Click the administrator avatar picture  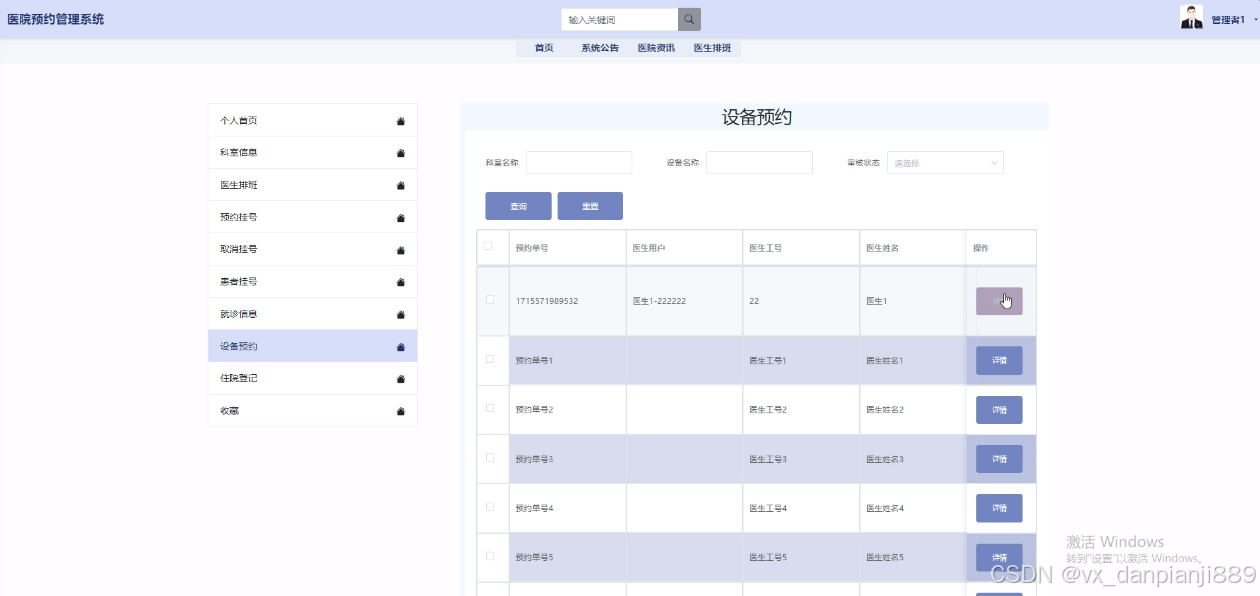pyautogui.click(x=1191, y=17)
